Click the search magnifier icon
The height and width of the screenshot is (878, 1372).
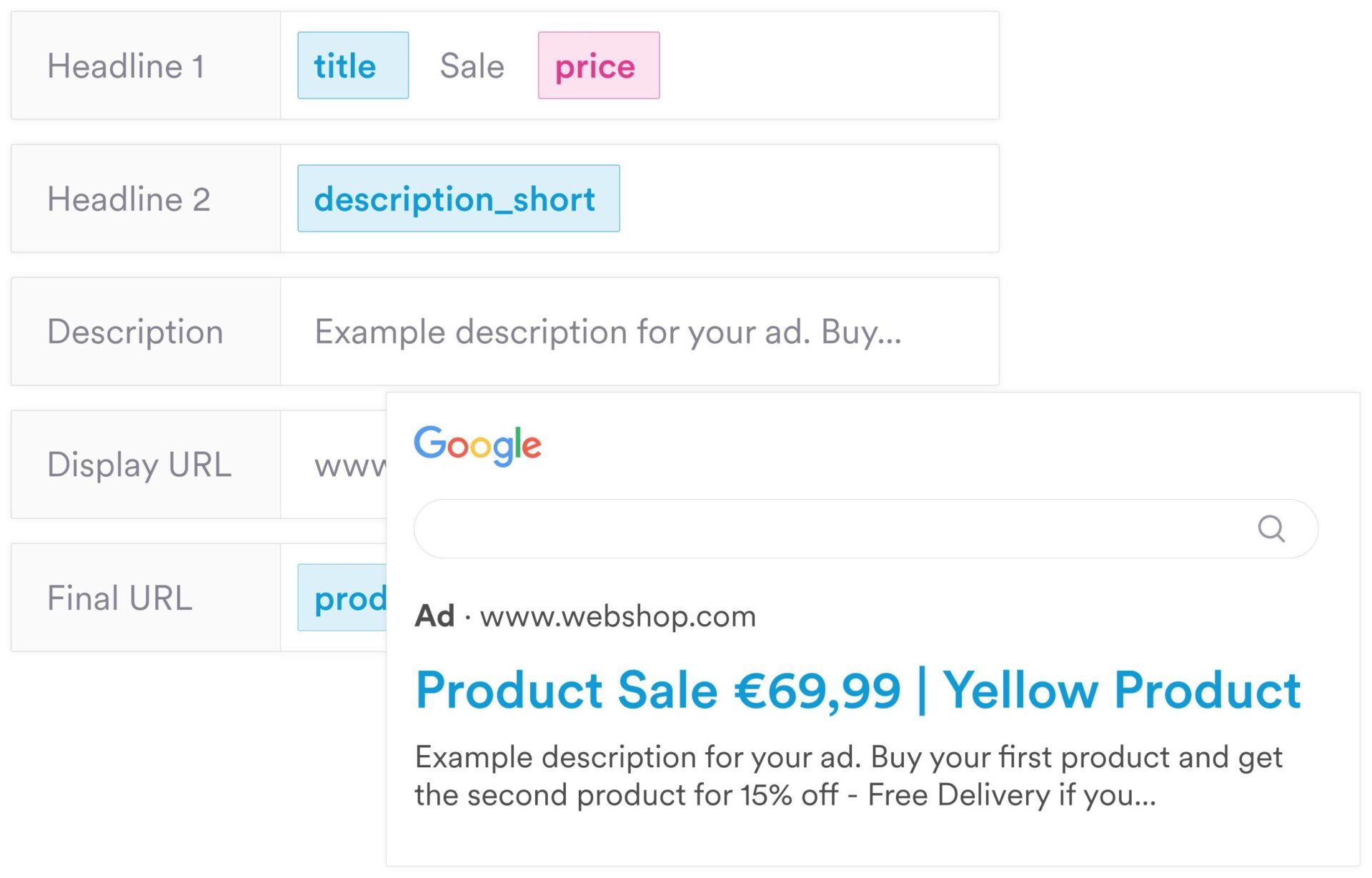1271,529
